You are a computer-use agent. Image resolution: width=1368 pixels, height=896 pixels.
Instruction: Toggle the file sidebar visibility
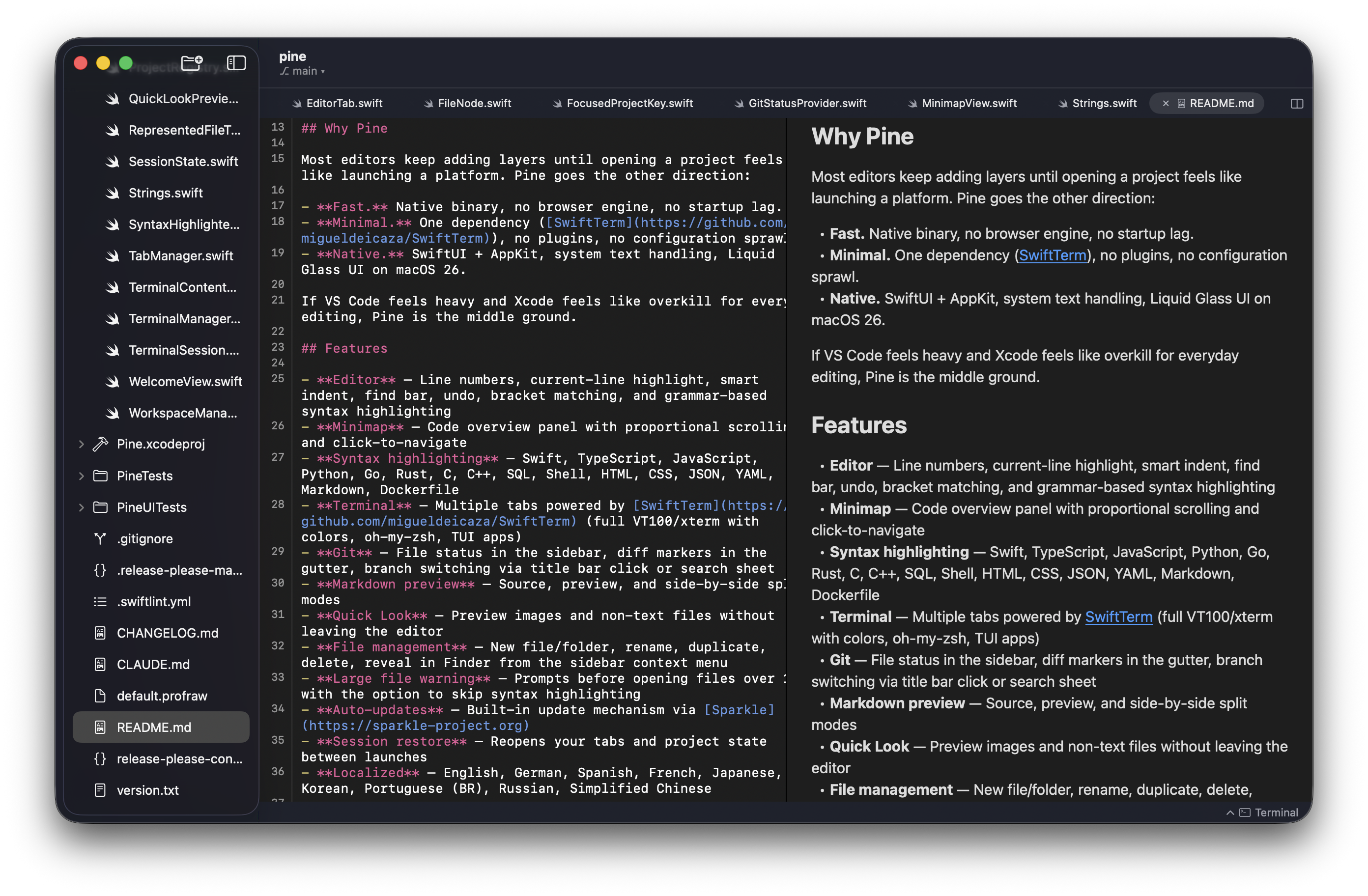236,63
